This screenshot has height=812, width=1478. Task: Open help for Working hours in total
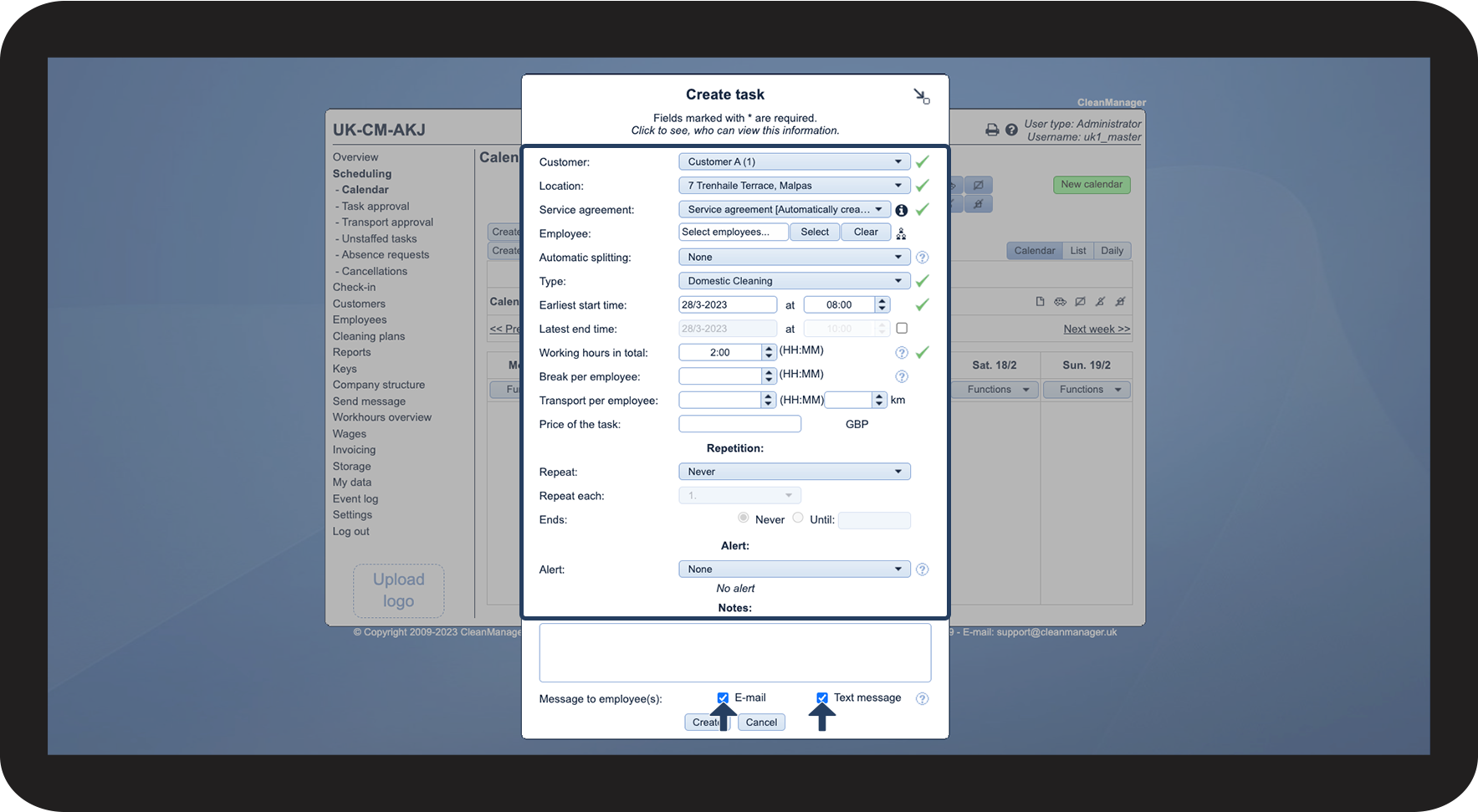[902, 353]
